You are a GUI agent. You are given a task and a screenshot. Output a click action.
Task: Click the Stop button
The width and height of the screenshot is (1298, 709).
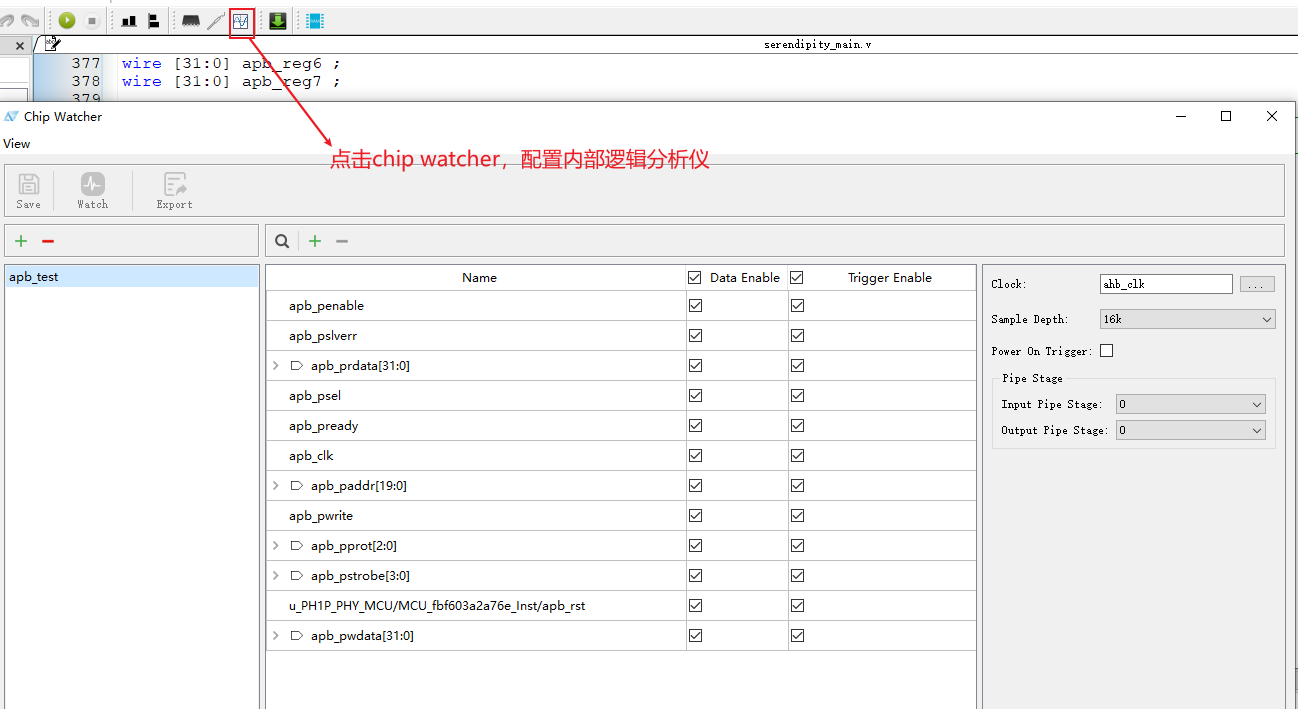93,19
